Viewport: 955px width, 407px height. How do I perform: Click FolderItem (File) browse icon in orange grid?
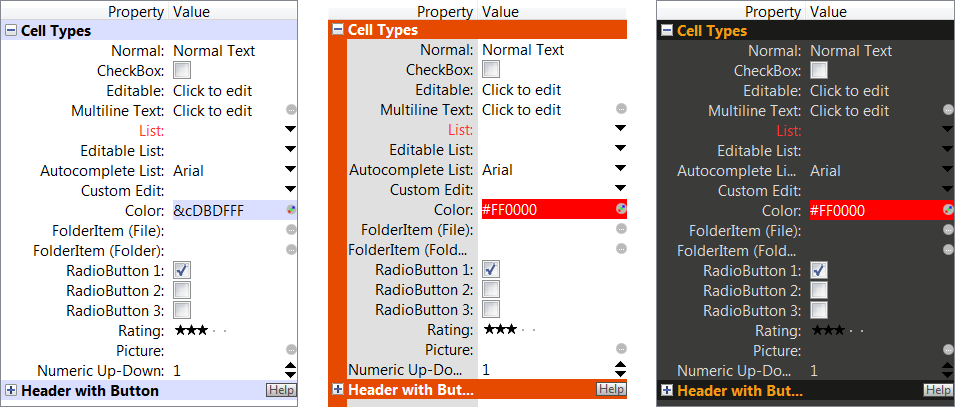[x=621, y=229]
